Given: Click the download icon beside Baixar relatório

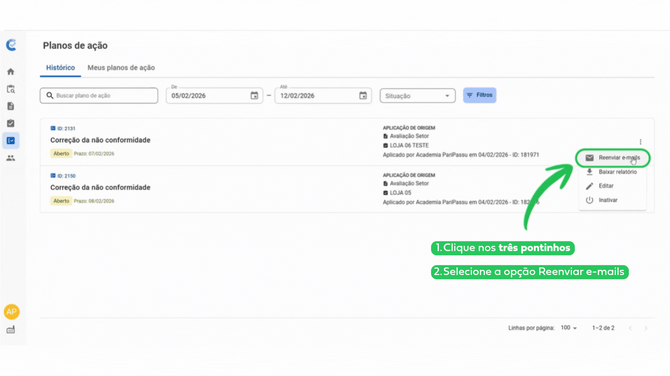Looking at the screenshot, I should [589, 172].
